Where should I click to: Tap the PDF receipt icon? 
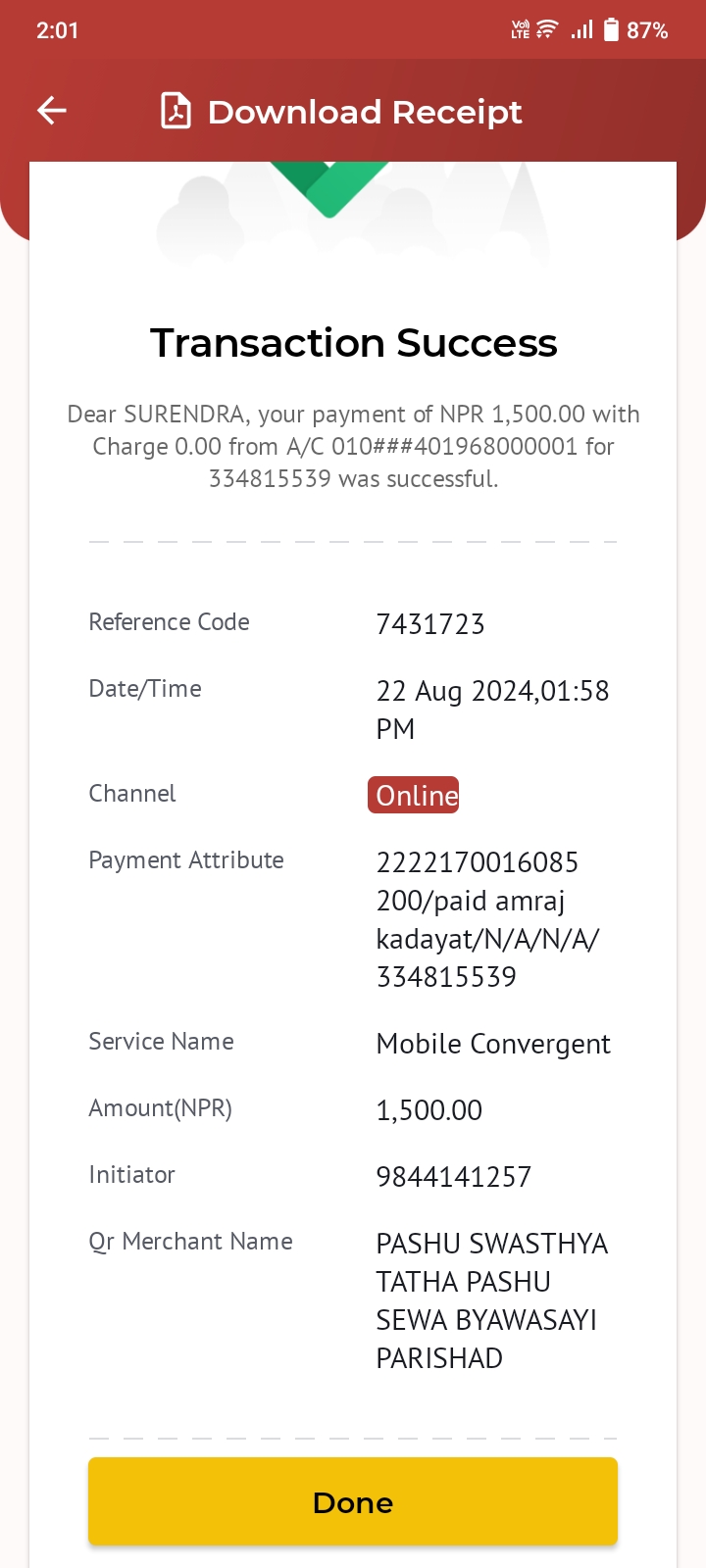click(x=176, y=111)
